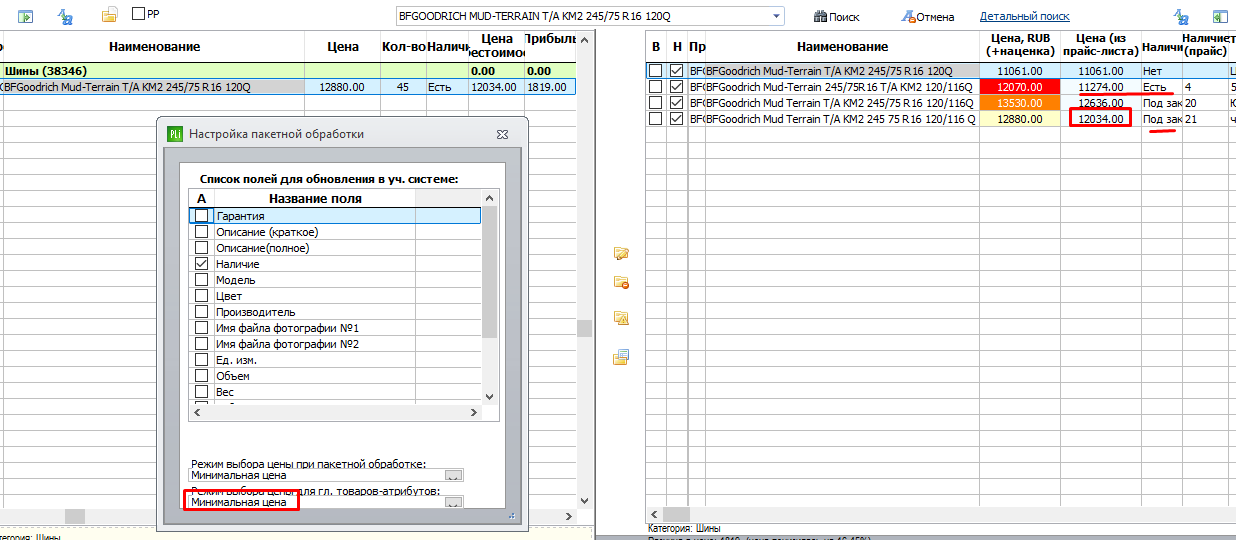
Task: Click the Цена (из прайс-листа) column header
Action: 1100,44
